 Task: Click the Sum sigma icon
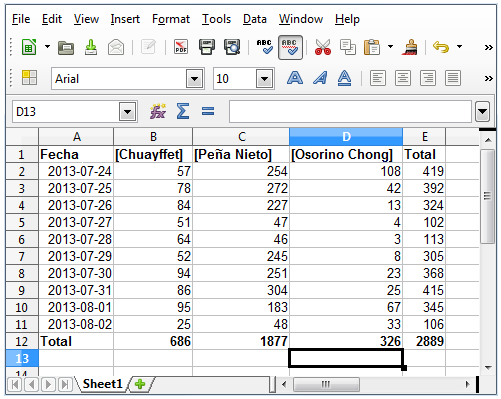point(183,111)
